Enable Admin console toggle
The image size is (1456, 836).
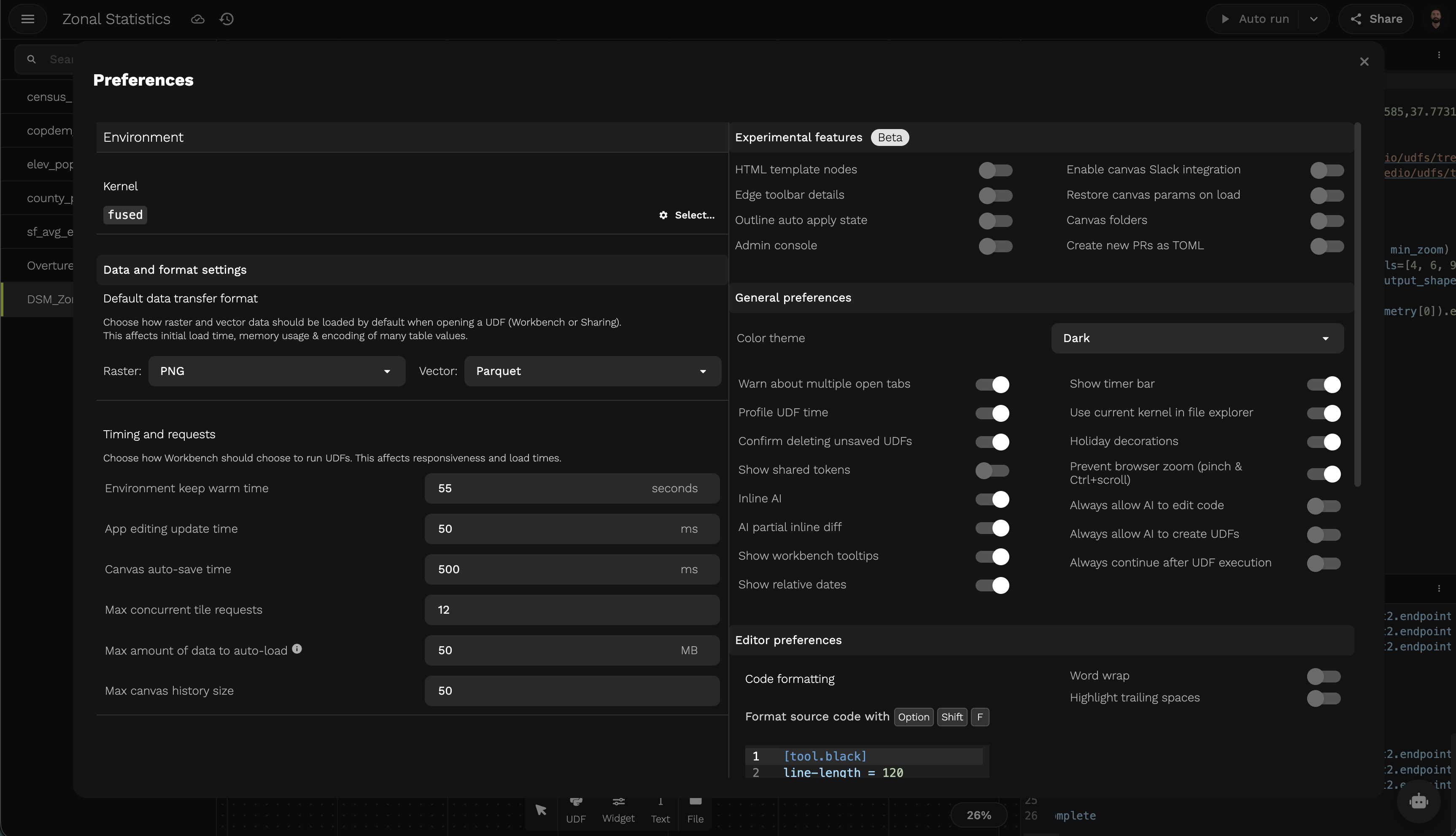point(995,246)
